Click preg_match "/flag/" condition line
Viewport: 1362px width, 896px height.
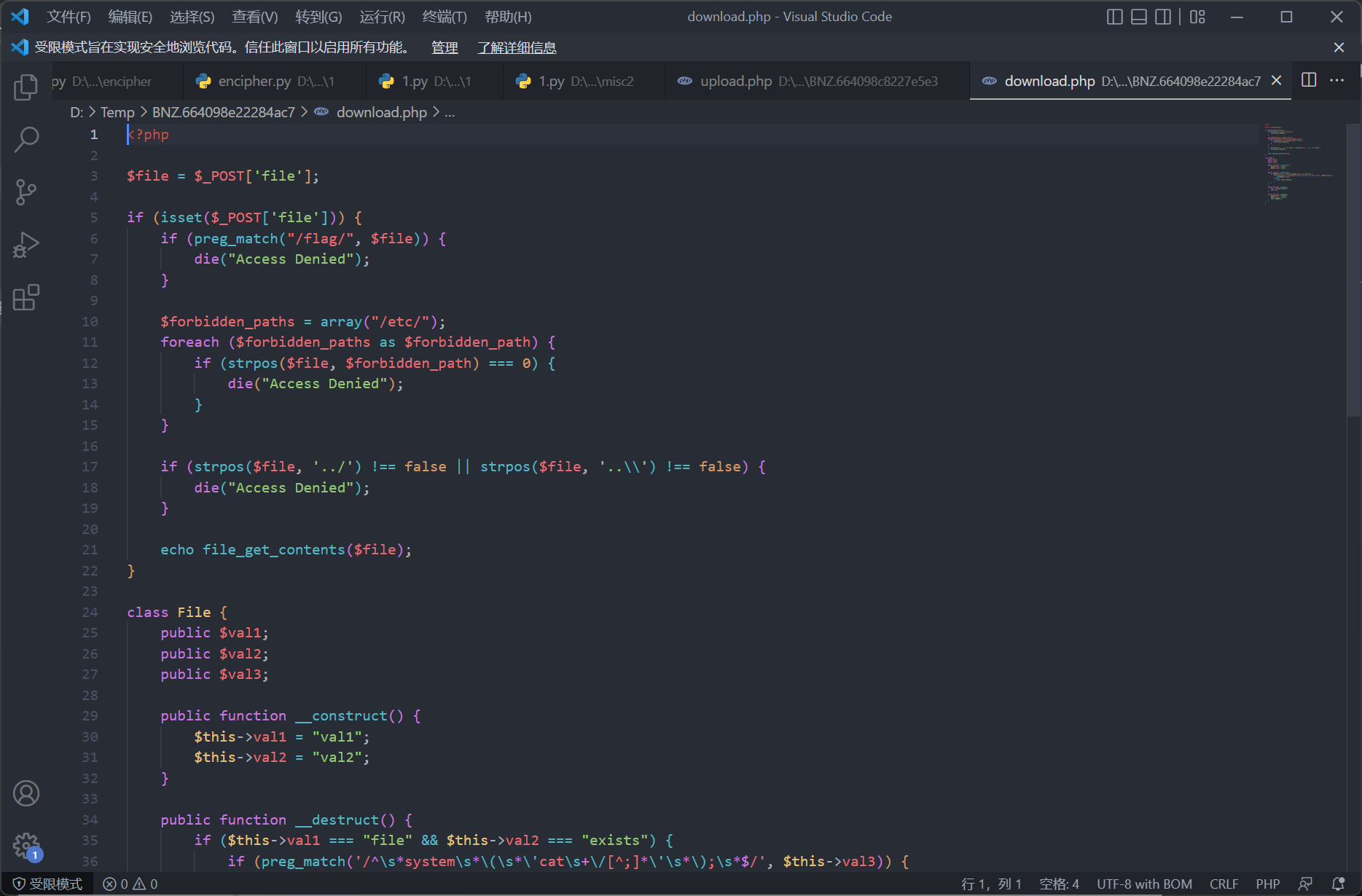click(303, 238)
